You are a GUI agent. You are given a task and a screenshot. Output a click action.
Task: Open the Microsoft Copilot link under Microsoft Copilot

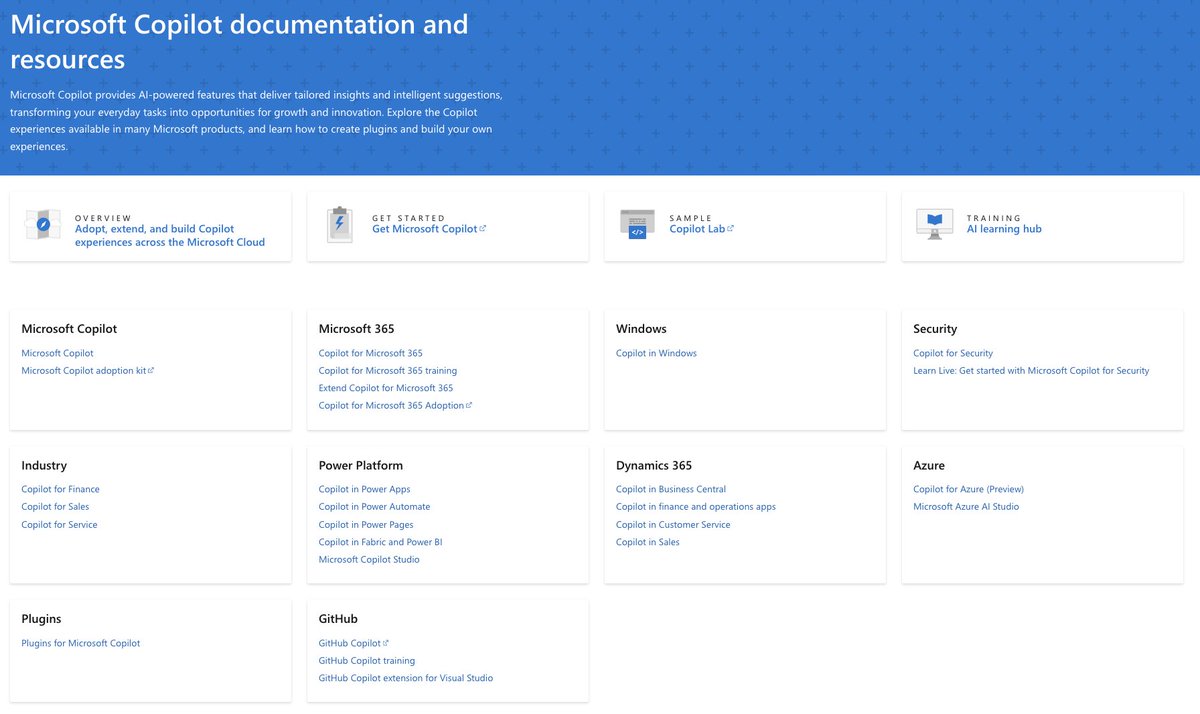[57, 353]
